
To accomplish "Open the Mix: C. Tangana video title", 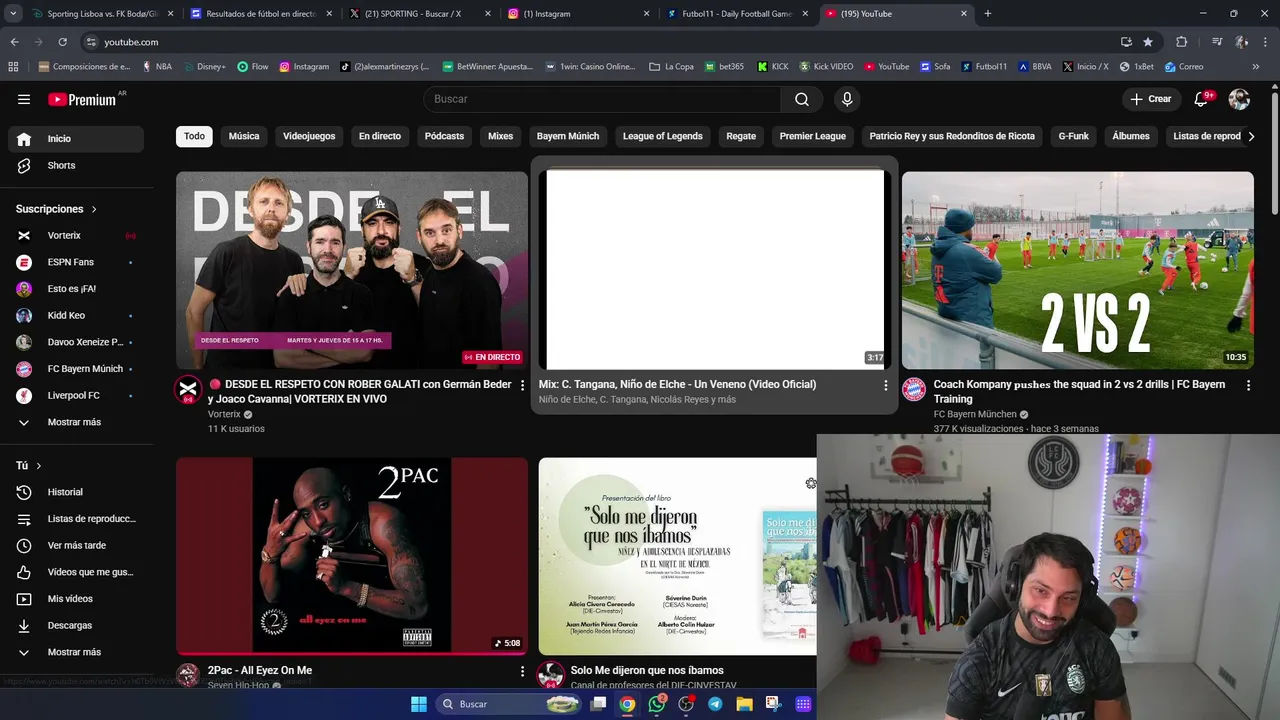I will point(677,384).
